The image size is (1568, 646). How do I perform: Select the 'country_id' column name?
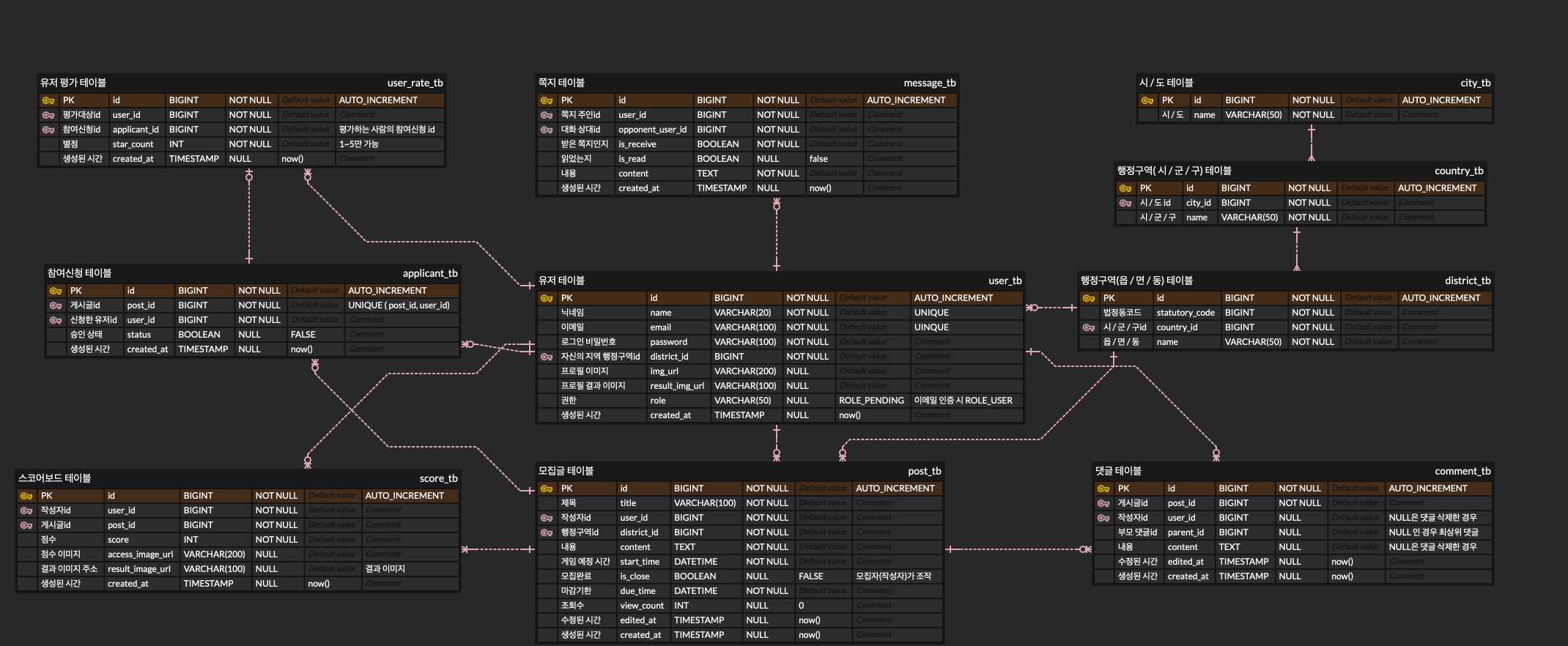1177,327
